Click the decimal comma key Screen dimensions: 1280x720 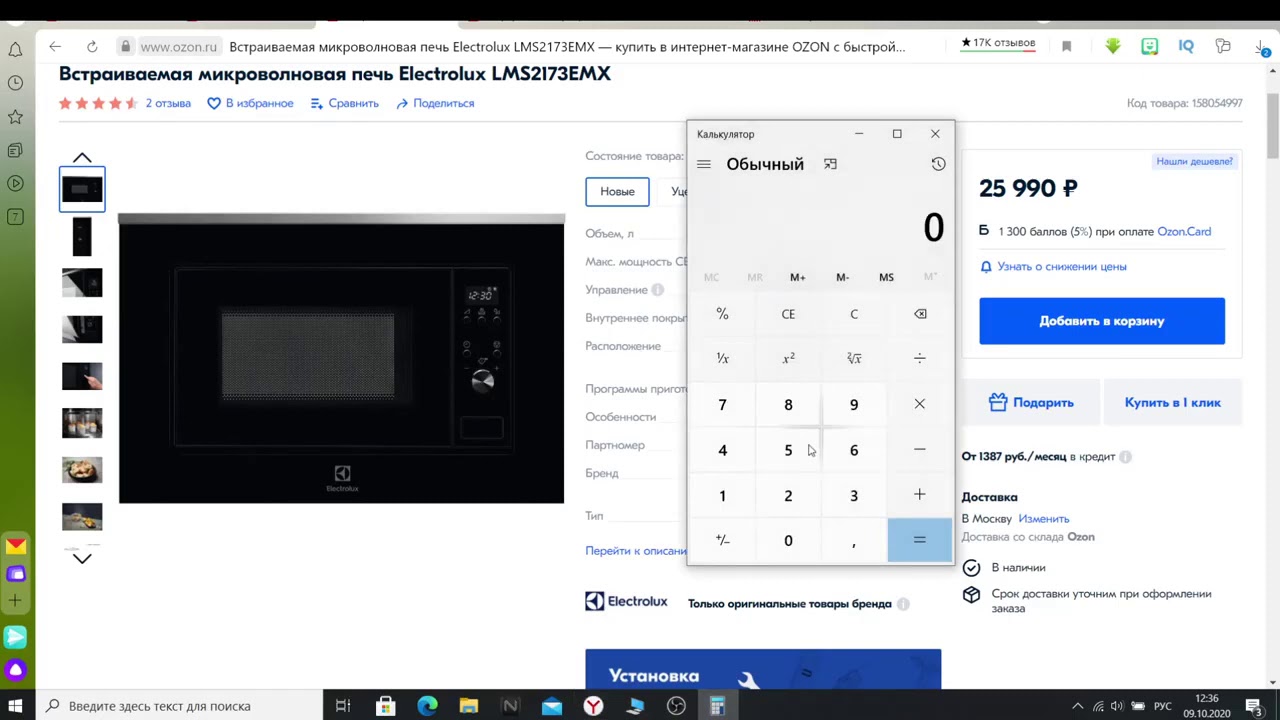tap(854, 540)
